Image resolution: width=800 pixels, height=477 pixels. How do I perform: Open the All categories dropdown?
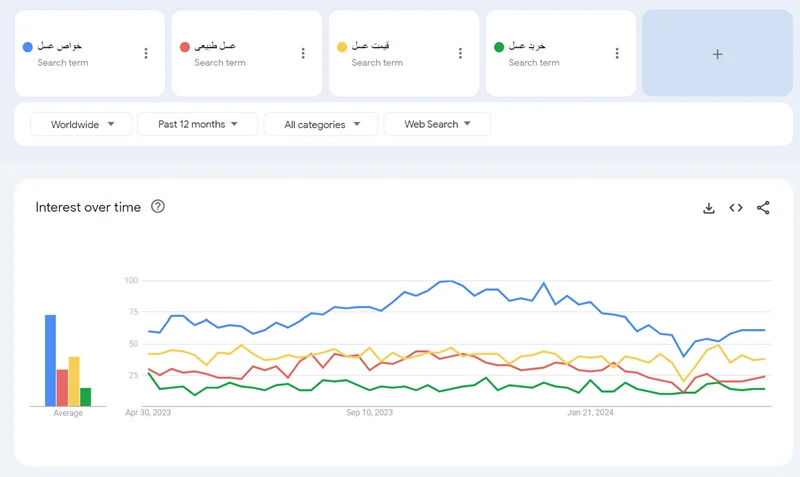[x=321, y=124]
